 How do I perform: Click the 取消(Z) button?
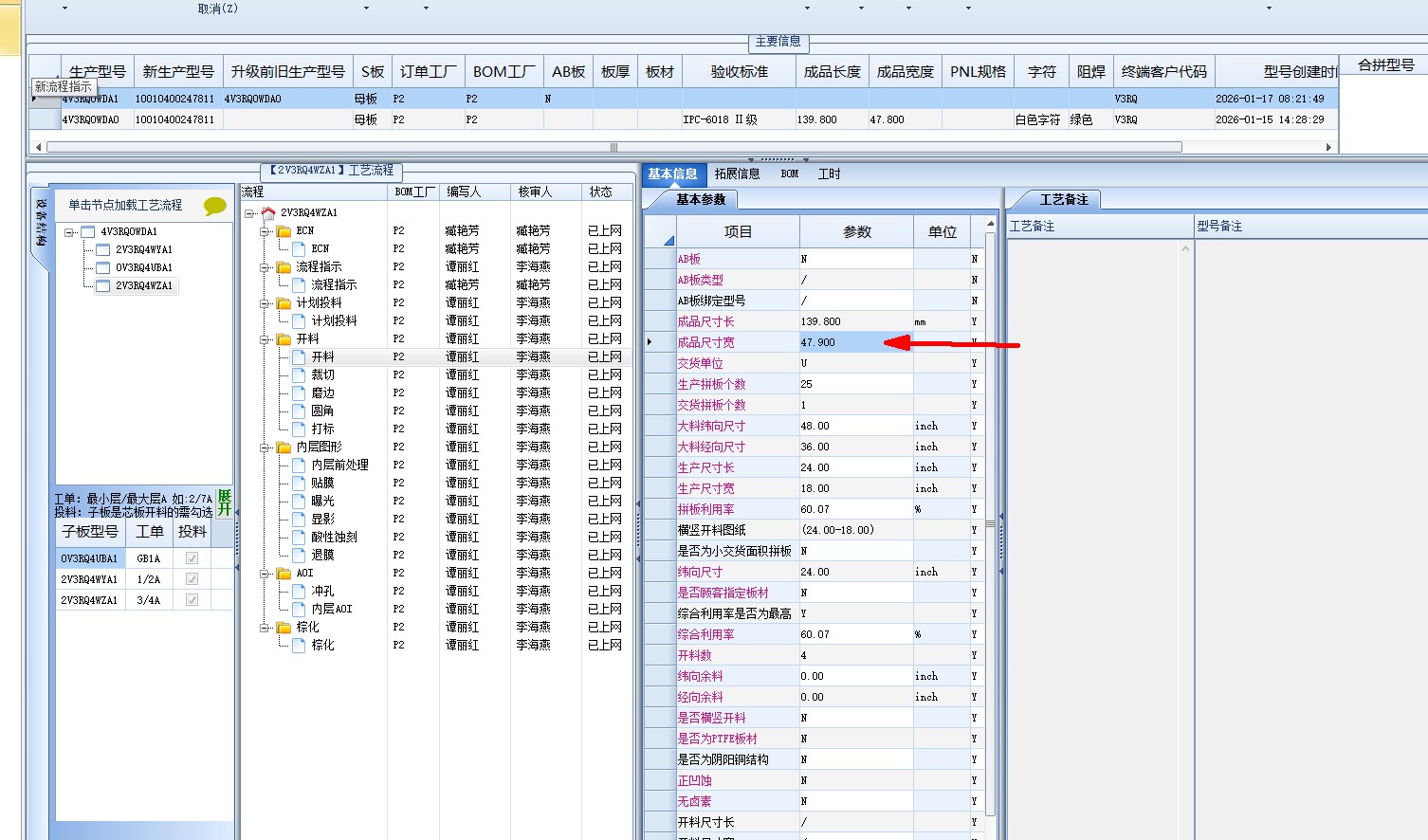point(218,9)
